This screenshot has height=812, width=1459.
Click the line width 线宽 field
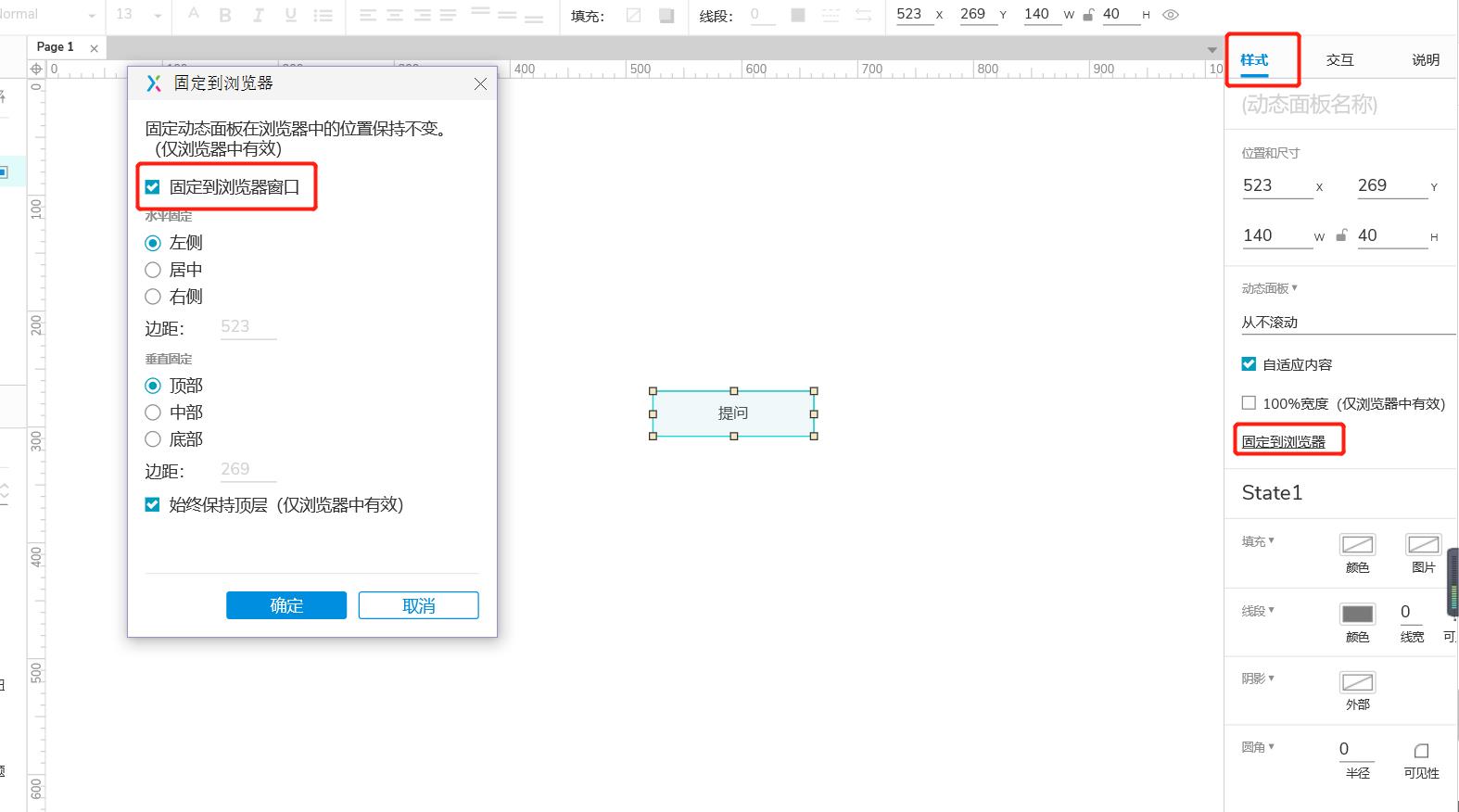tap(1412, 612)
